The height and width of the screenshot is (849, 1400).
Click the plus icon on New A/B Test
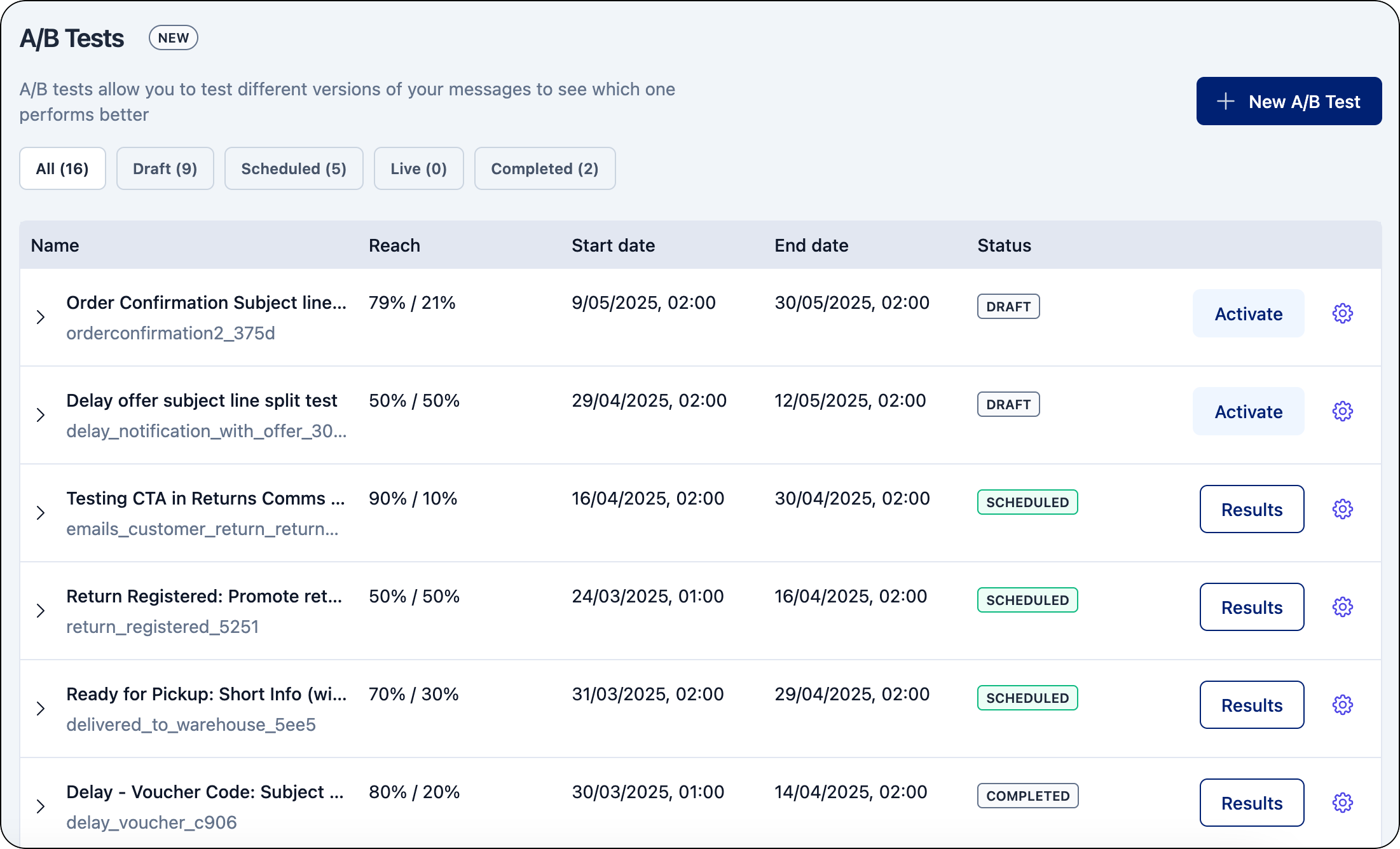pyautogui.click(x=1225, y=100)
